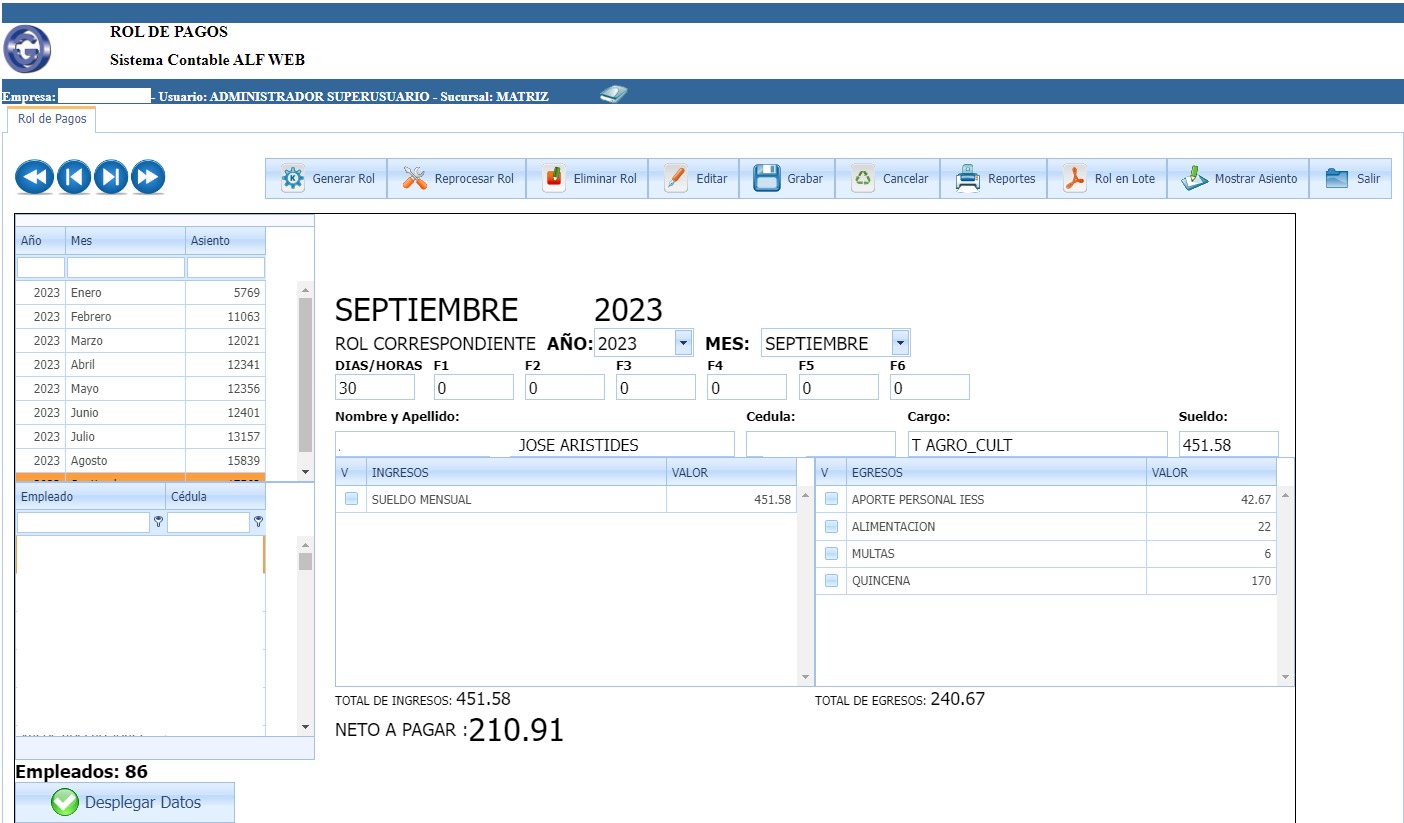Click the months list scrollbar
The height and width of the screenshot is (823, 1404).
[306, 380]
